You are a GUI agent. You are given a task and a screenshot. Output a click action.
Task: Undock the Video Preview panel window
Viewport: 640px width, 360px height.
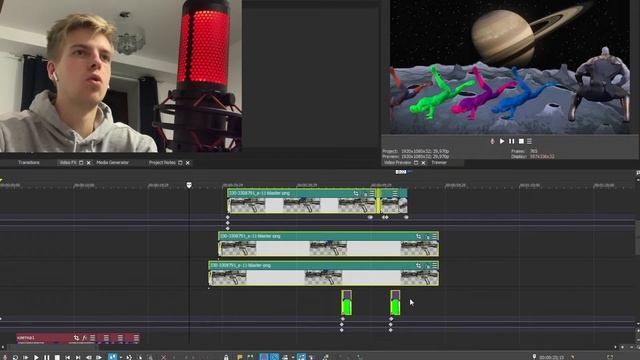[x=416, y=163]
